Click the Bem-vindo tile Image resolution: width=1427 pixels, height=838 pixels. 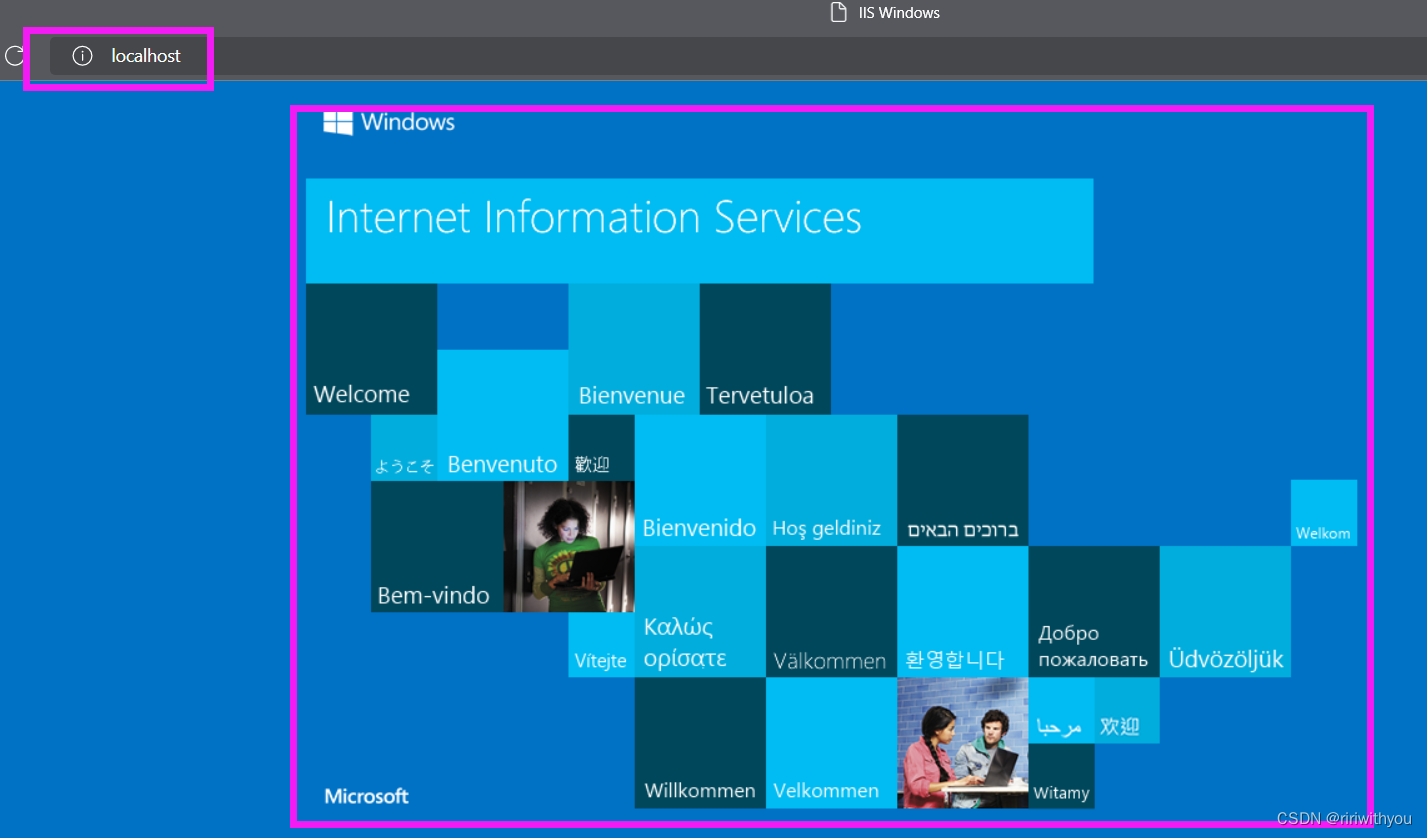pyautogui.click(x=437, y=546)
